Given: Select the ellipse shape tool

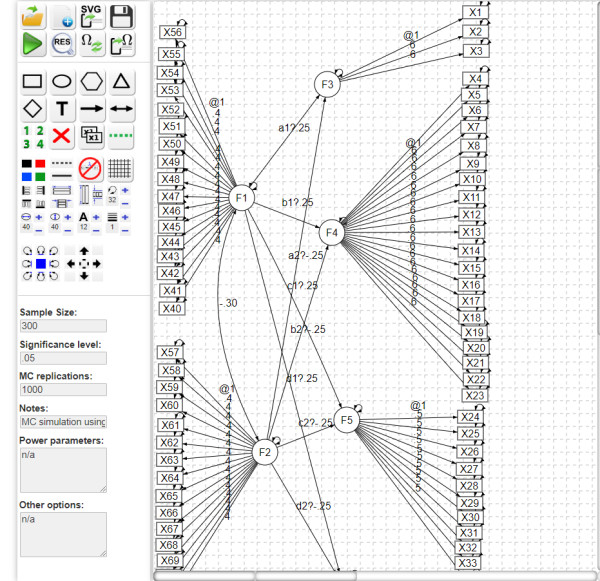Looking at the screenshot, I should click(62, 81).
